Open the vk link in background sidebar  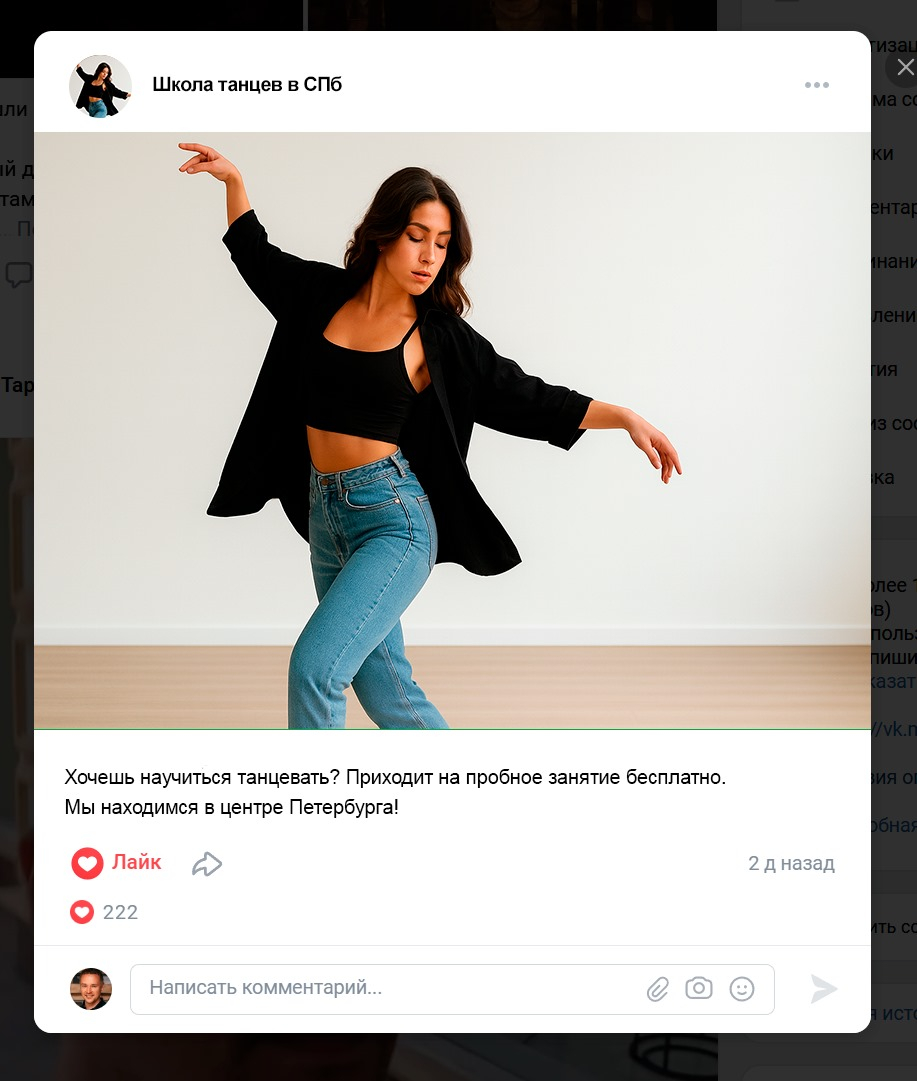pyautogui.click(x=894, y=729)
